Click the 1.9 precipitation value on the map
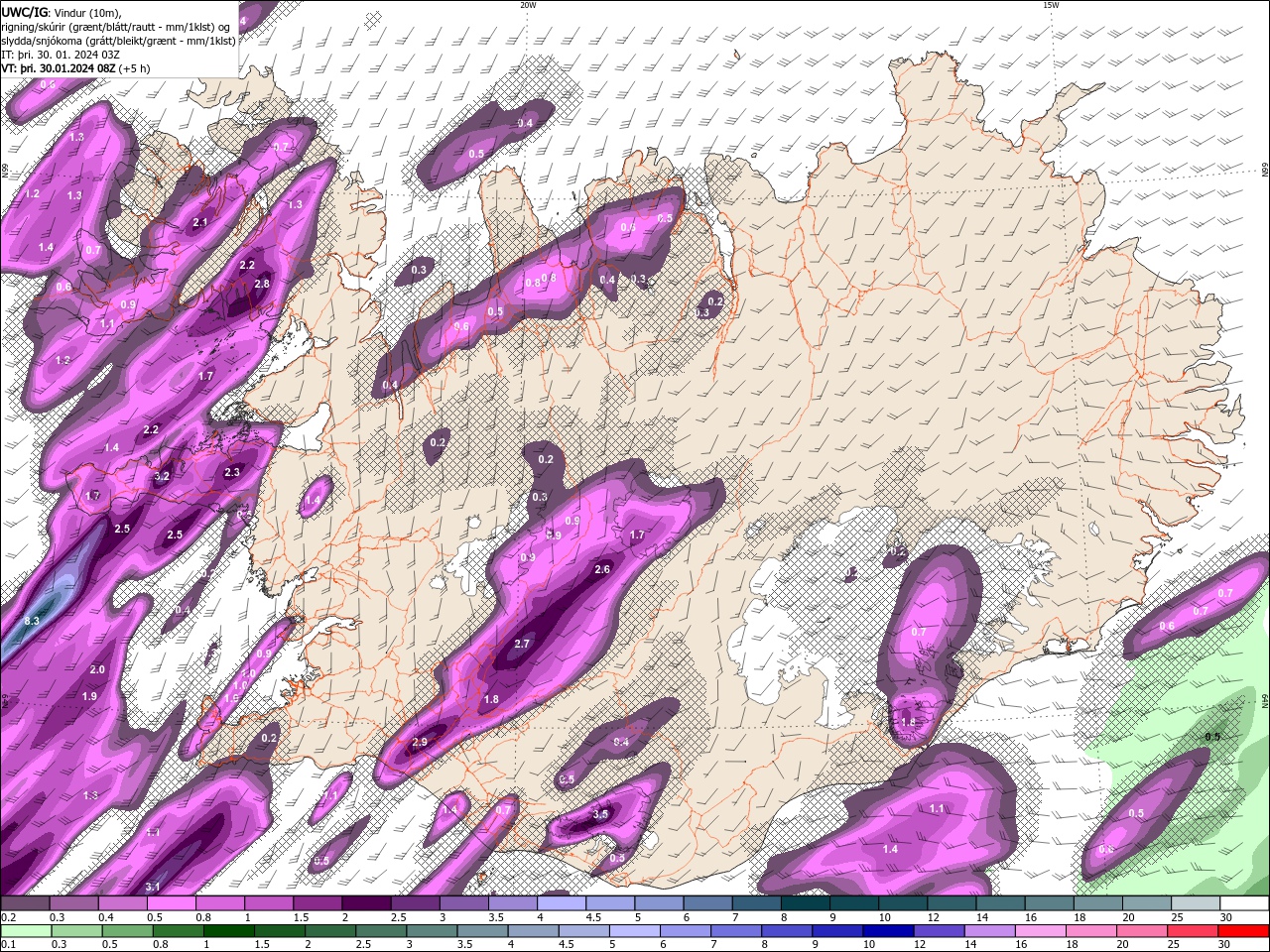The height and width of the screenshot is (952, 1270). point(89,696)
